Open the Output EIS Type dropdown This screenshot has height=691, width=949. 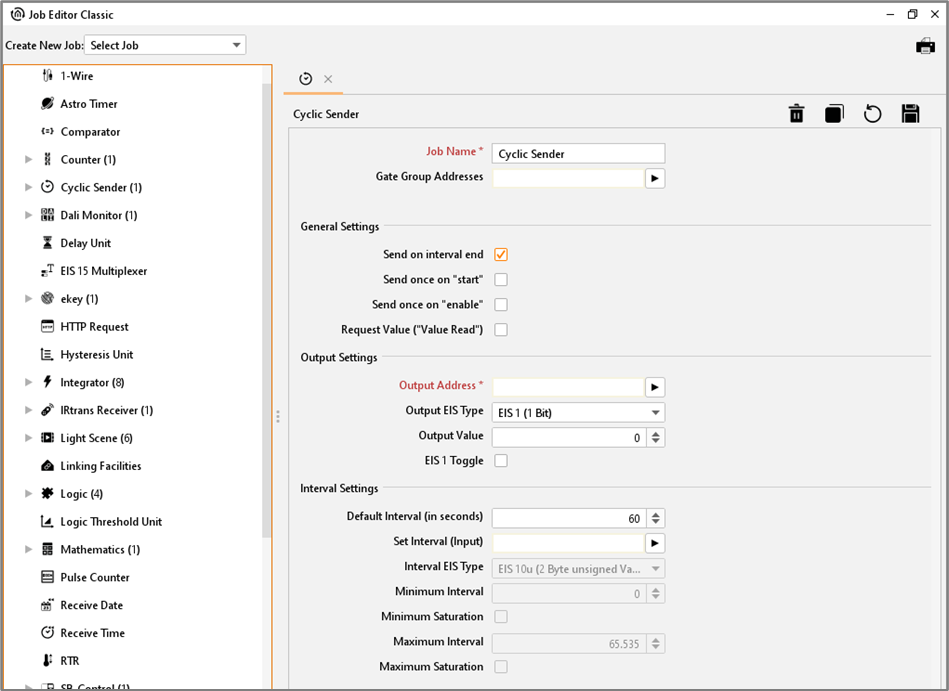click(x=578, y=412)
